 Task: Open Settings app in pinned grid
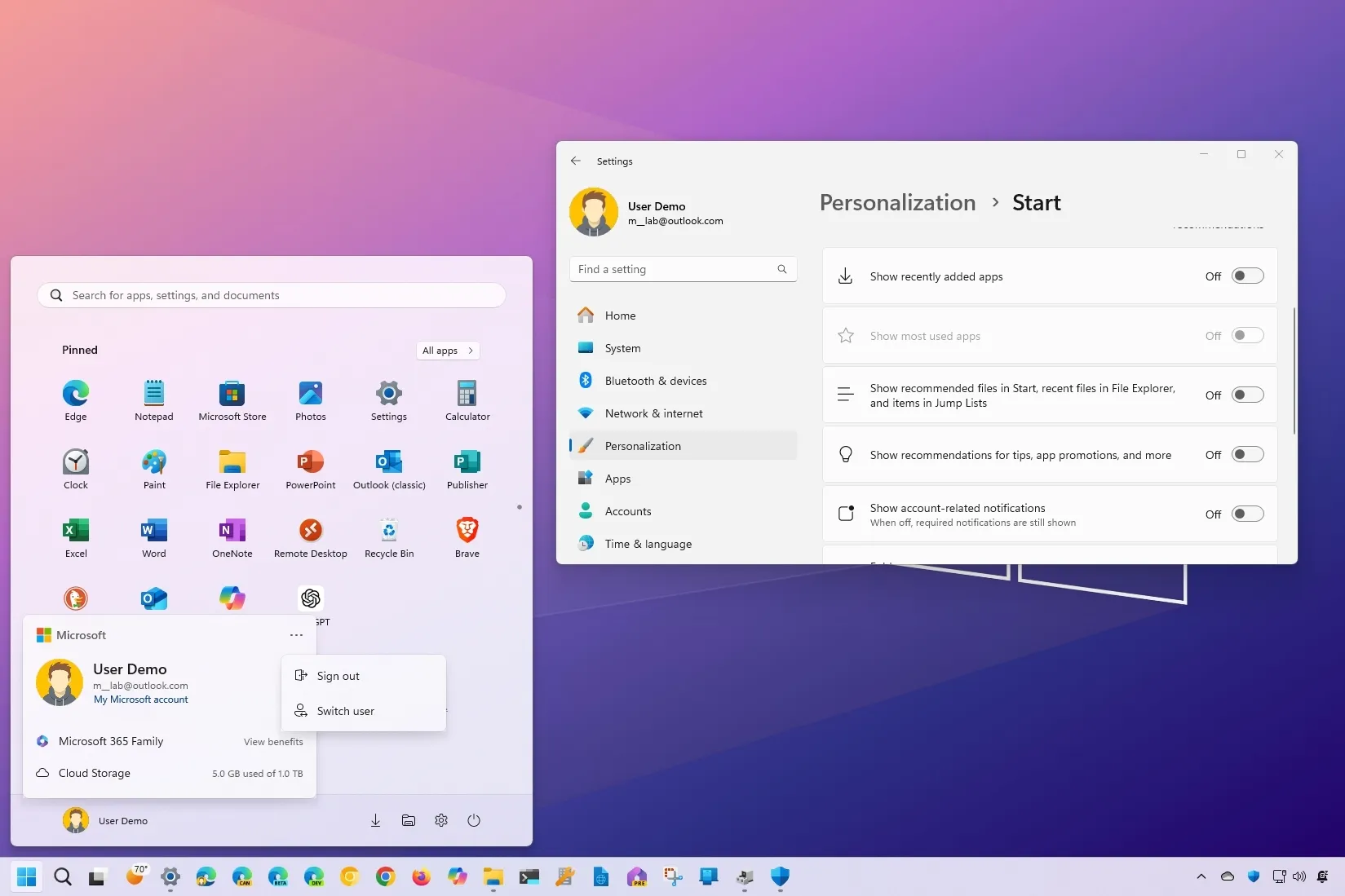pyautogui.click(x=389, y=399)
